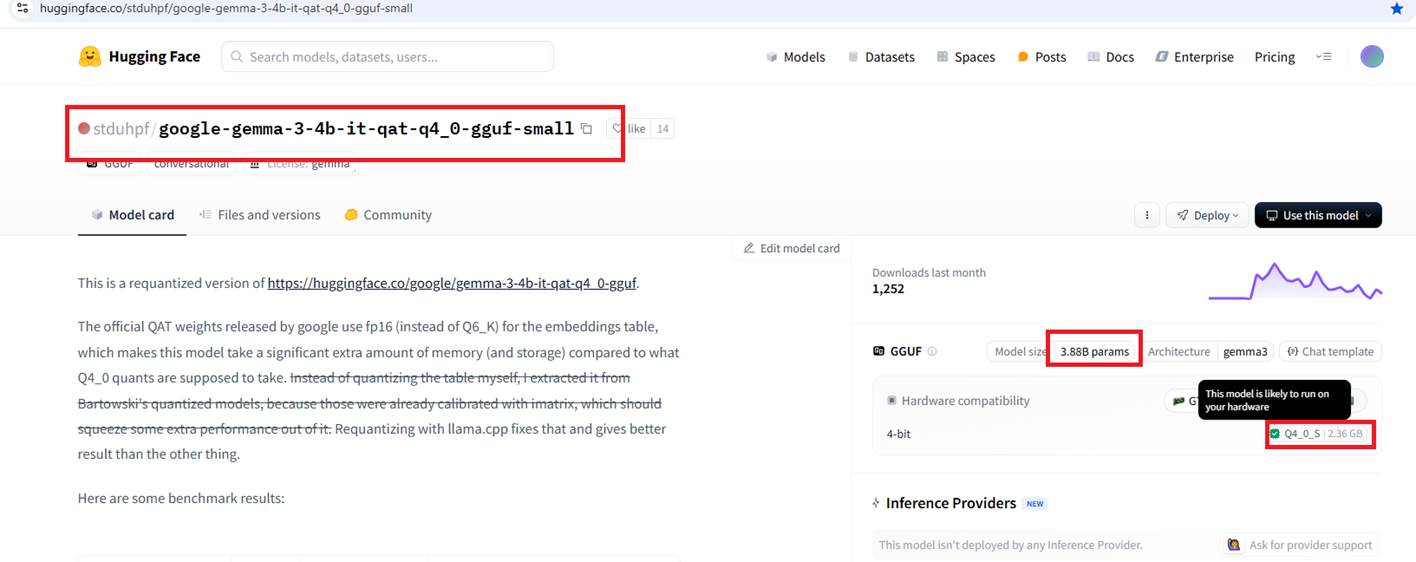Copy the model name with the copy icon
The height and width of the screenshot is (562, 1416).
point(587,128)
